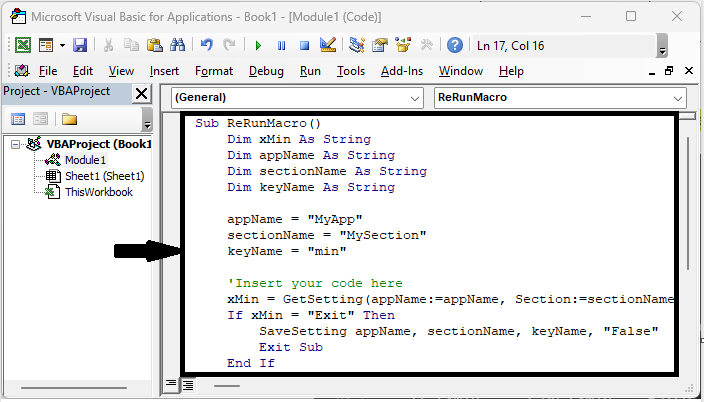Open the Project Explorer toolbar icon
The height and width of the screenshot is (402, 704).
coord(356,45)
